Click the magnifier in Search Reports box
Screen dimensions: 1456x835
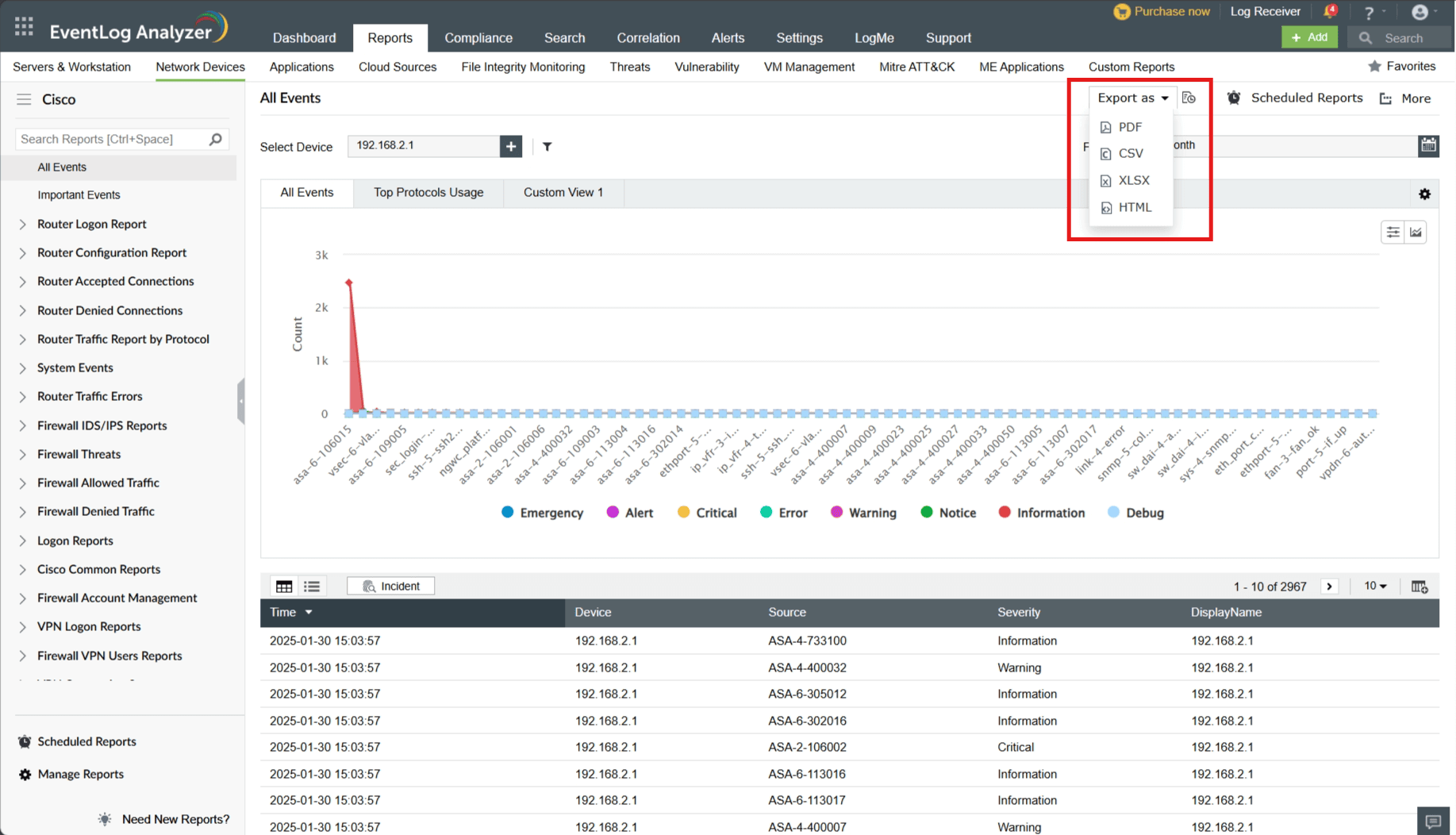pos(215,139)
